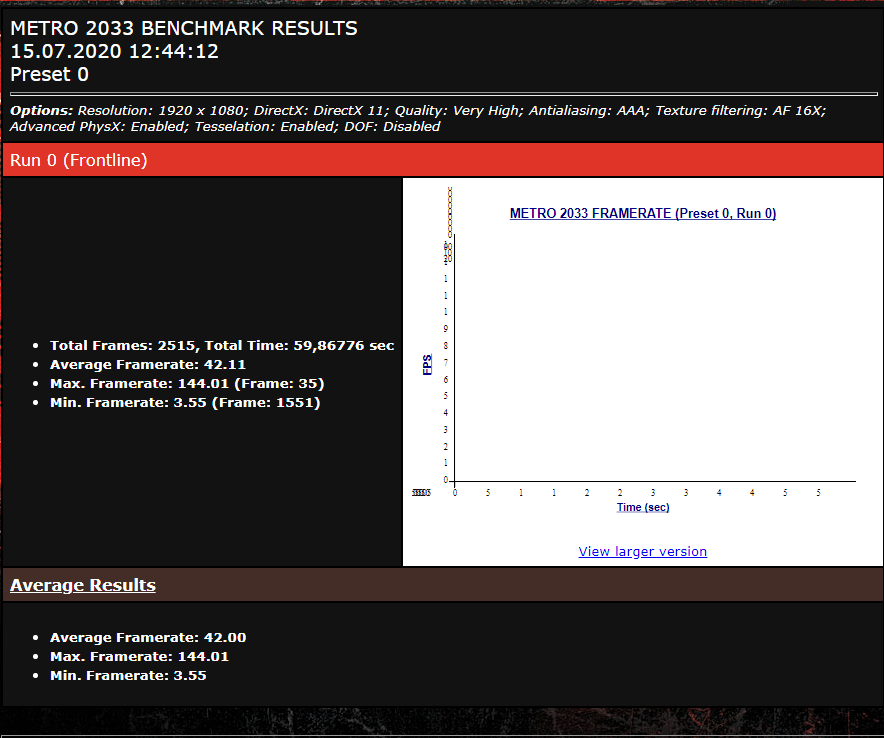Open the 'View larger version' link
884x738 pixels.
click(642, 551)
